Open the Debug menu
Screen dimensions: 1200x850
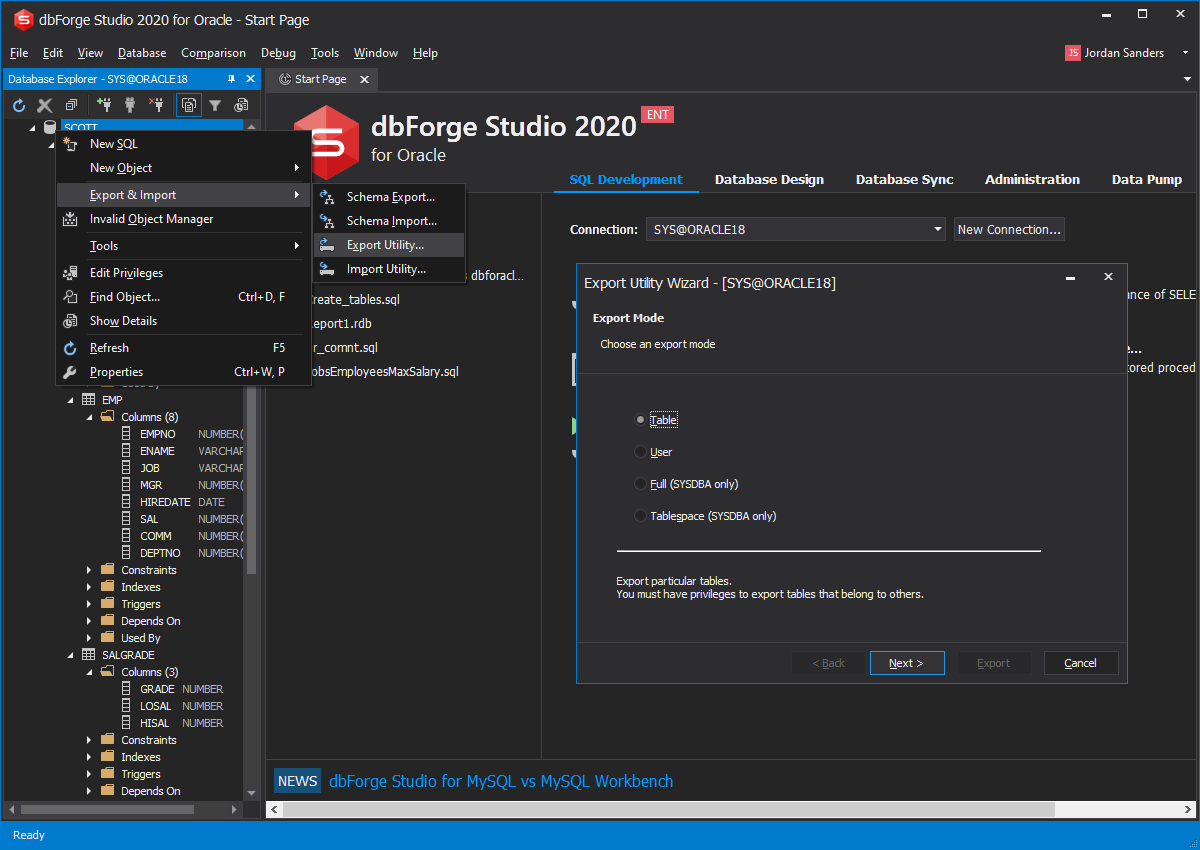(x=278, y=53)
